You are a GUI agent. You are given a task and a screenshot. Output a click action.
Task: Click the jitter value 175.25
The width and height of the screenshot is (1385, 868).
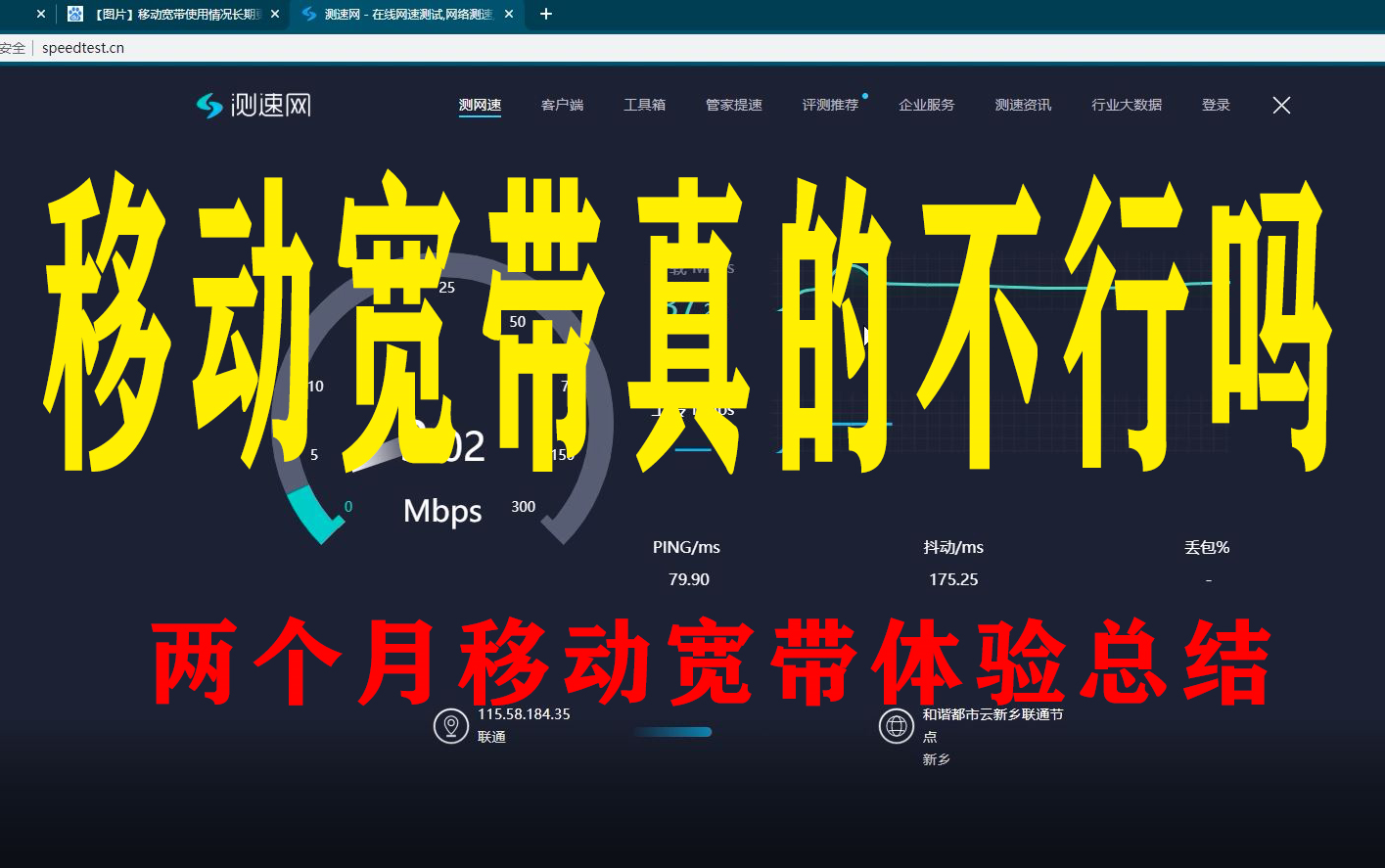coord(953,579)
